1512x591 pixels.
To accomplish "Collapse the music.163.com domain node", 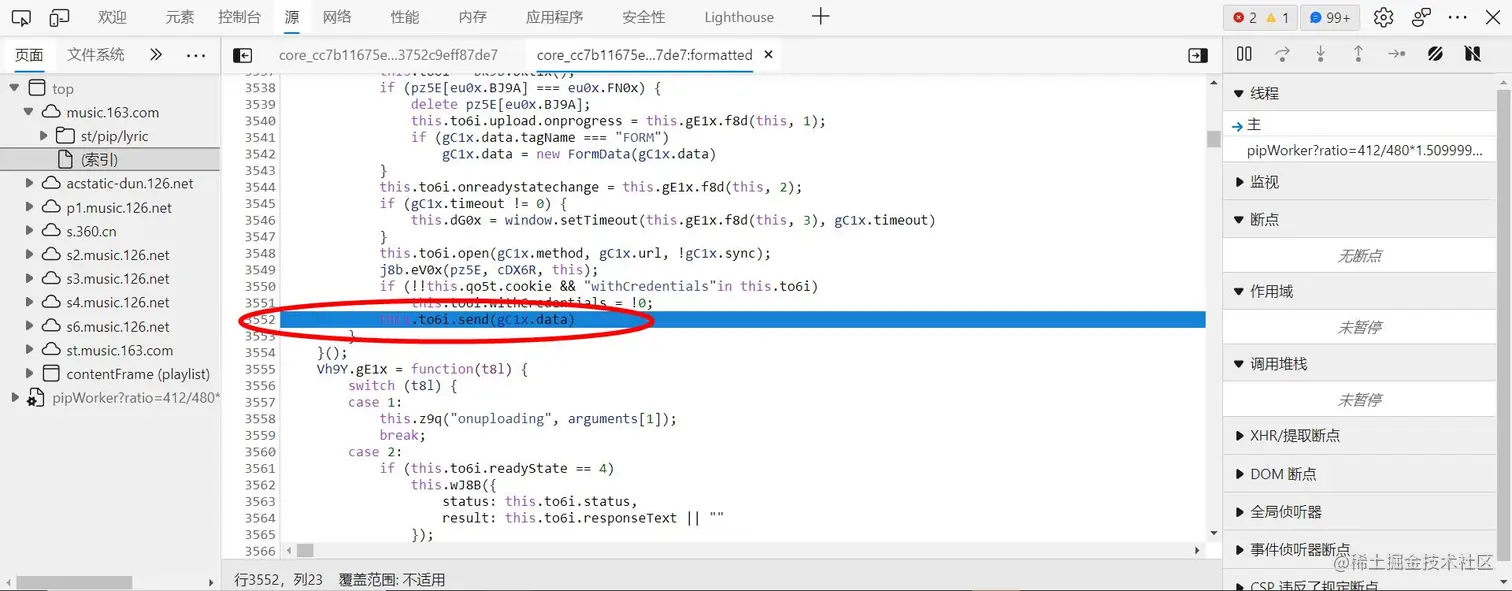I will point(29,112).
